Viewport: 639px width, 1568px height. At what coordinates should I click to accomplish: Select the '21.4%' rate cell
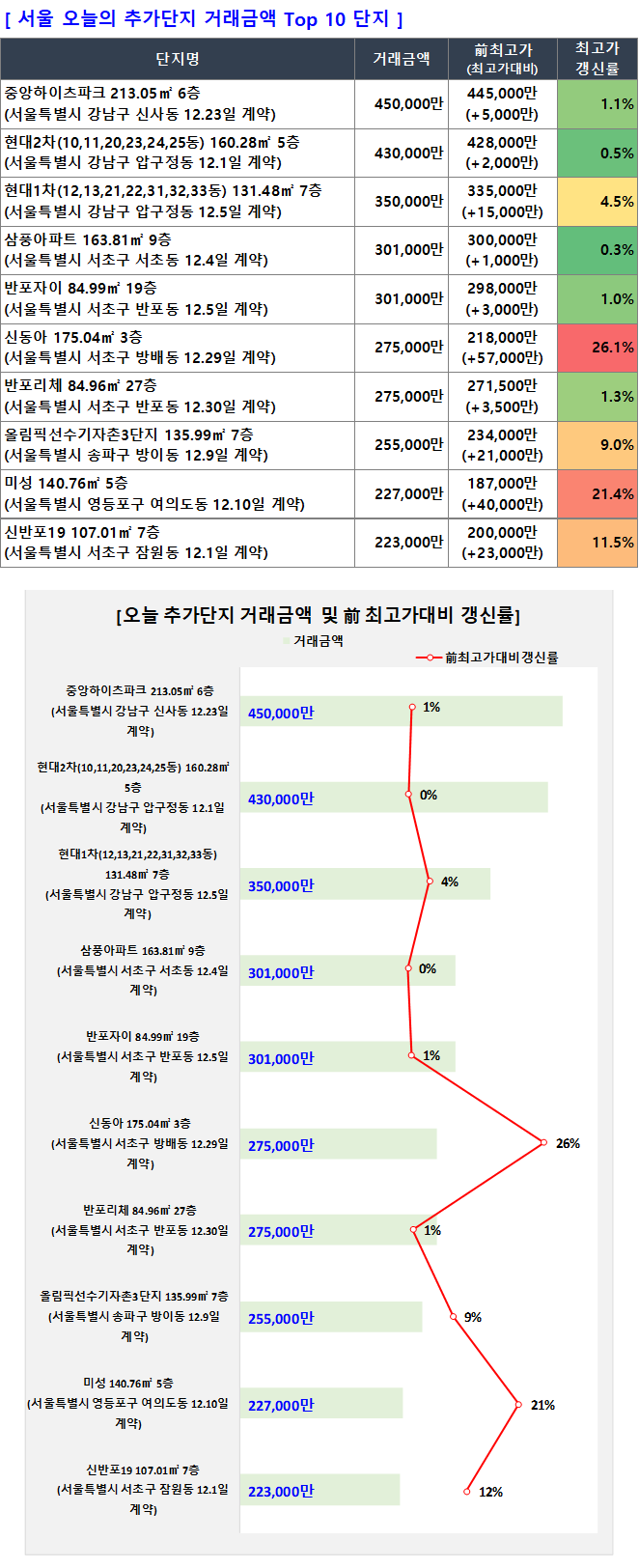(597, 494)
